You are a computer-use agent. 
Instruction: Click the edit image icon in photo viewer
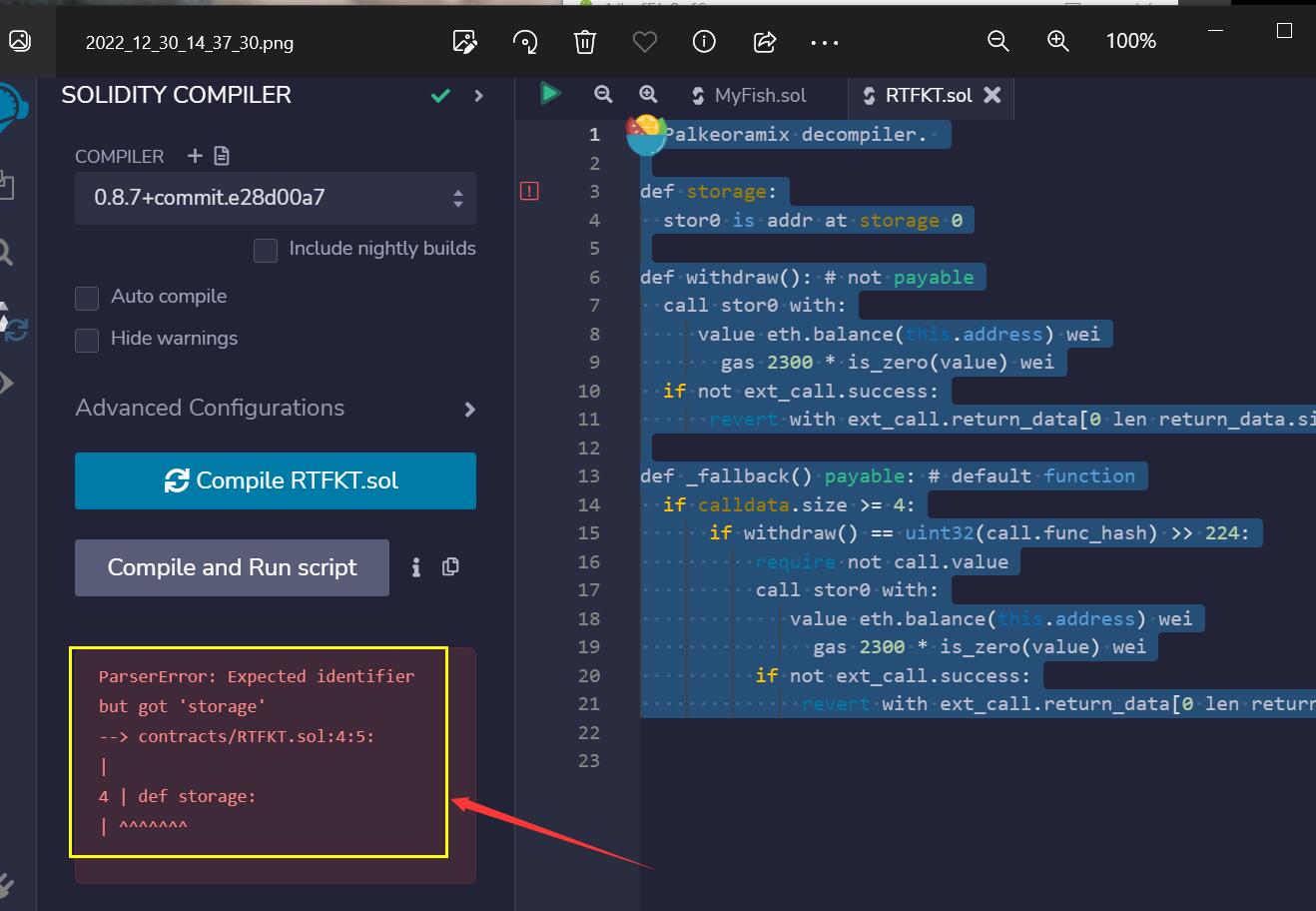(464, 41)
